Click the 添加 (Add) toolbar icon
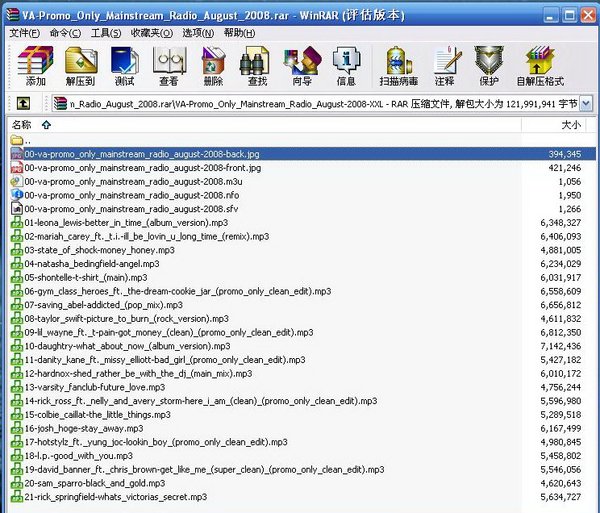The width and height of the screenshot is (600, 513). pyautogui.click(x=35, y=60)
